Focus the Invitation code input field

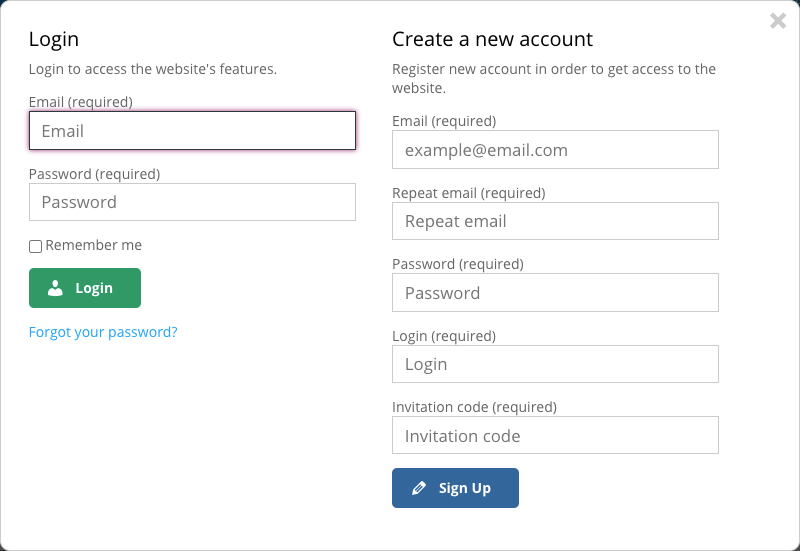pyautogui.click(x=555, y=435)
